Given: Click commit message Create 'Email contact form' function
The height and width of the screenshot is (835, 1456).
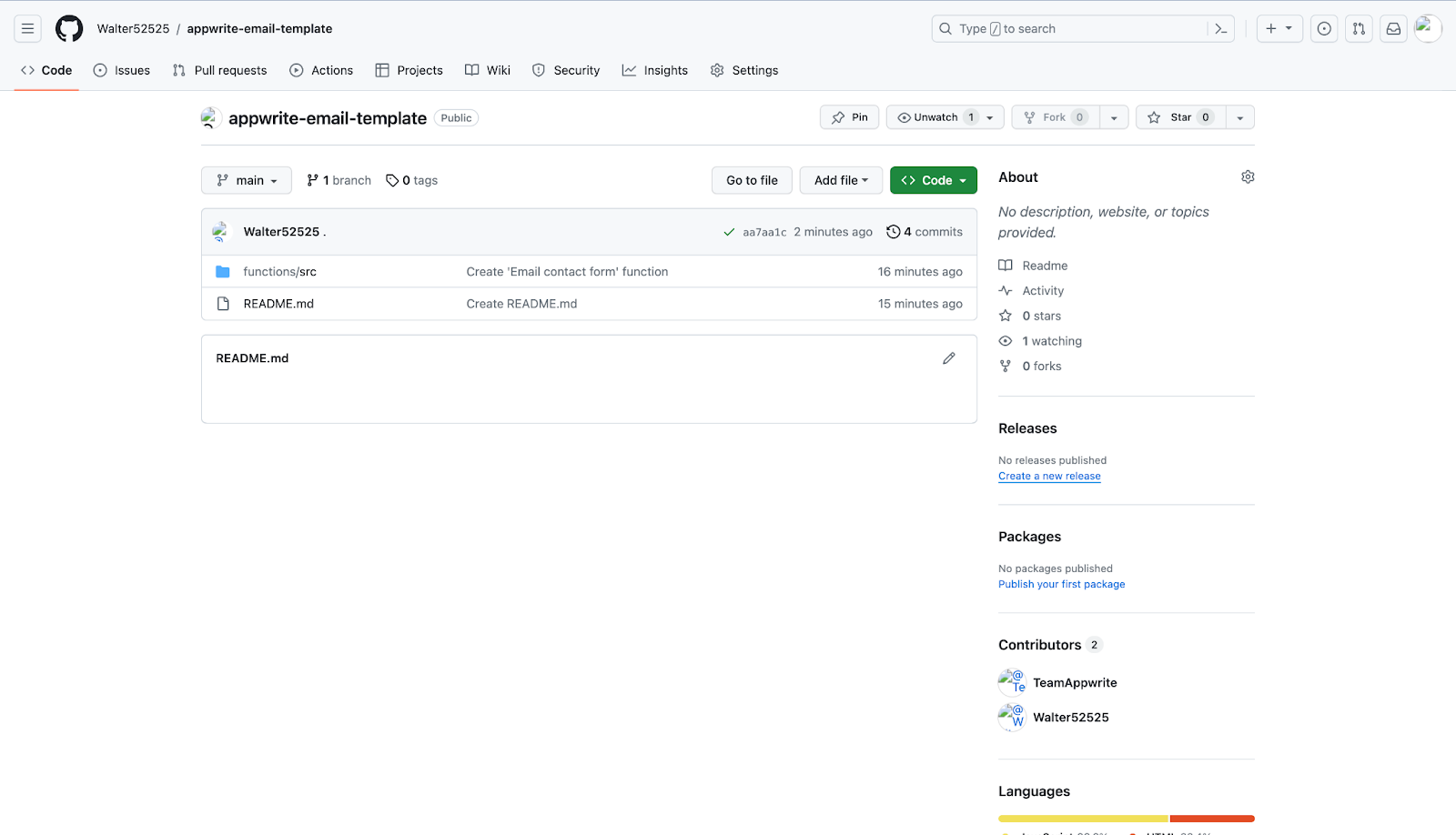Looking at the screenshot, I should pos(567,271).
